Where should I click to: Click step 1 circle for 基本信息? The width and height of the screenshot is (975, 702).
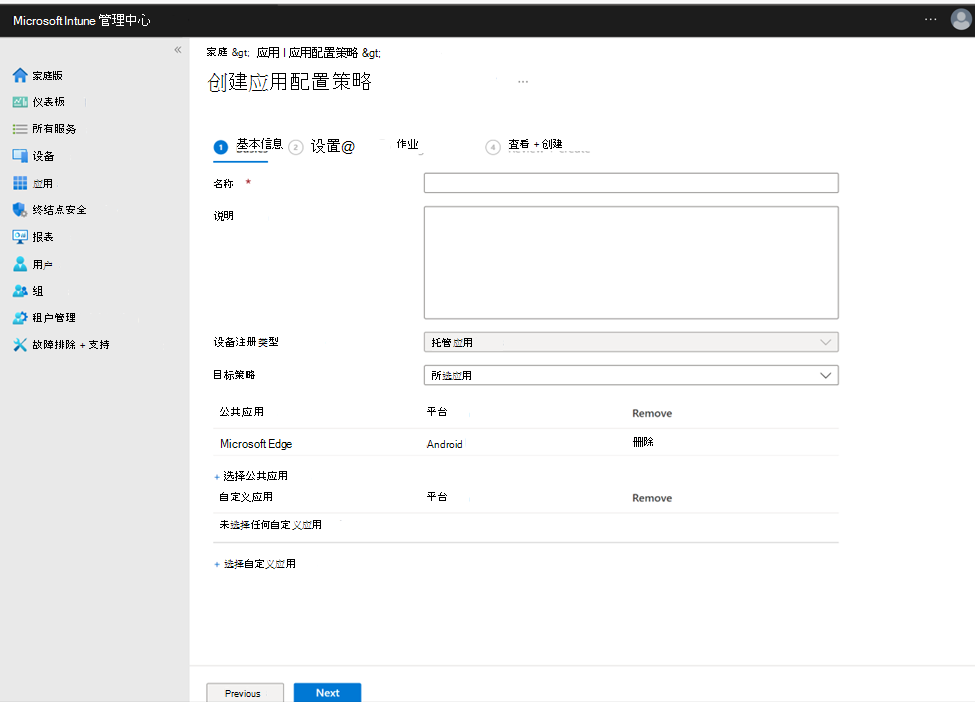click(x=221, y=147)
